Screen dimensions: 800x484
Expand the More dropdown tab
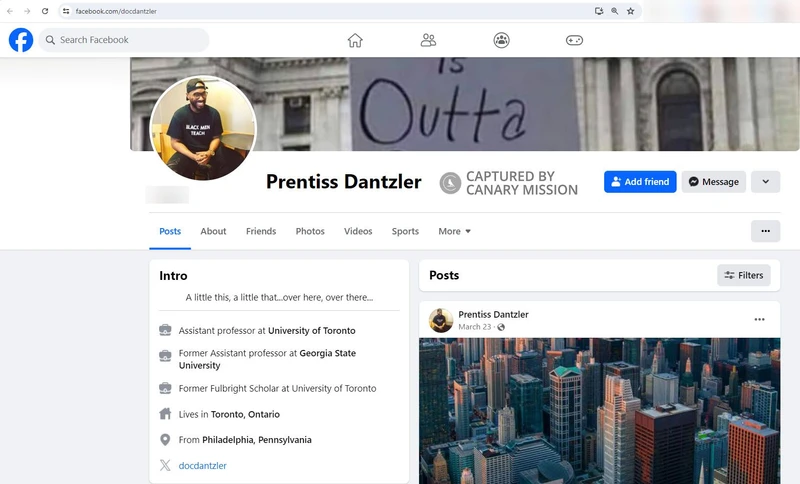454,232
